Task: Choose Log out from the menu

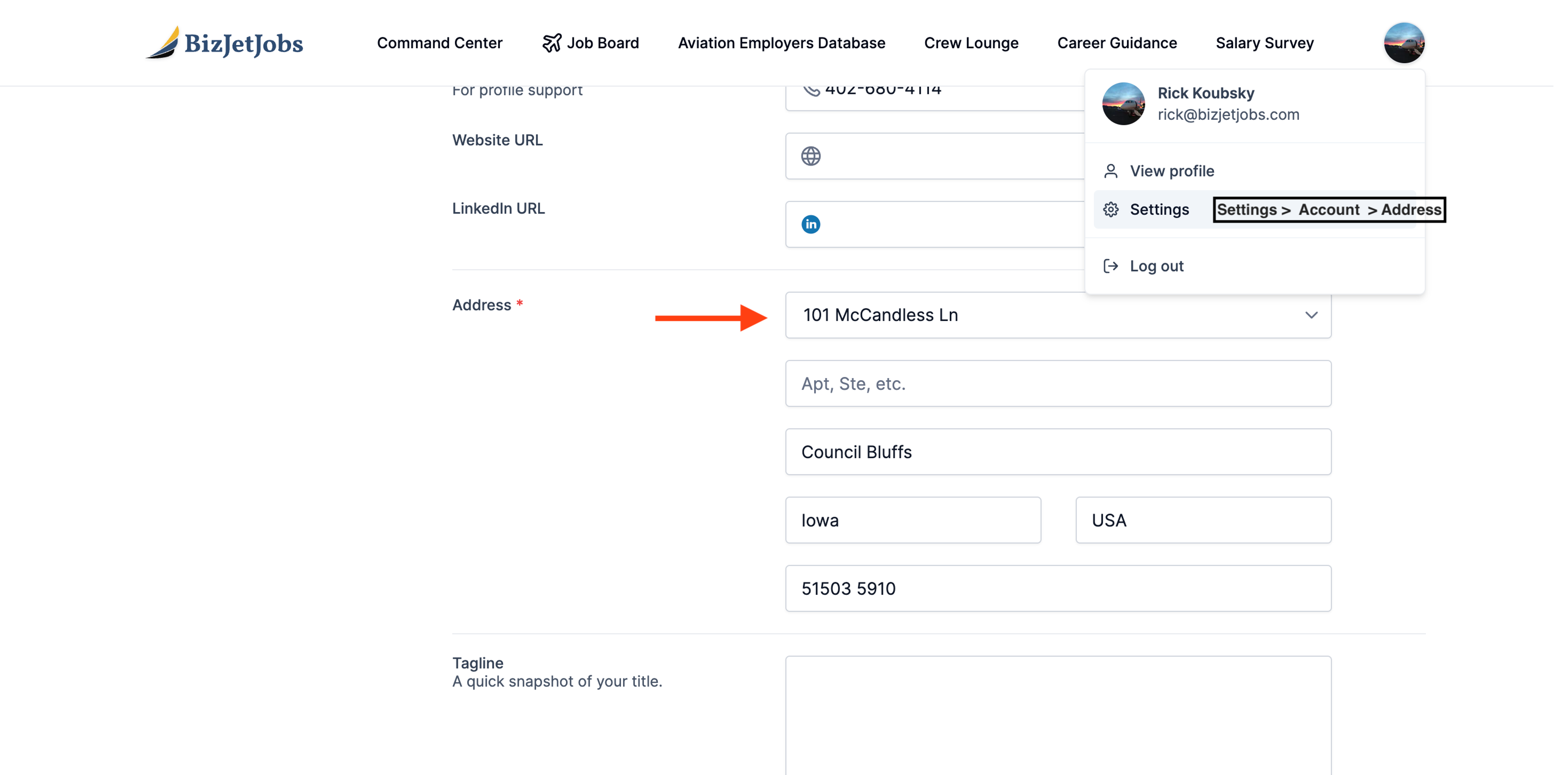Action: (x=1156, y=266)
